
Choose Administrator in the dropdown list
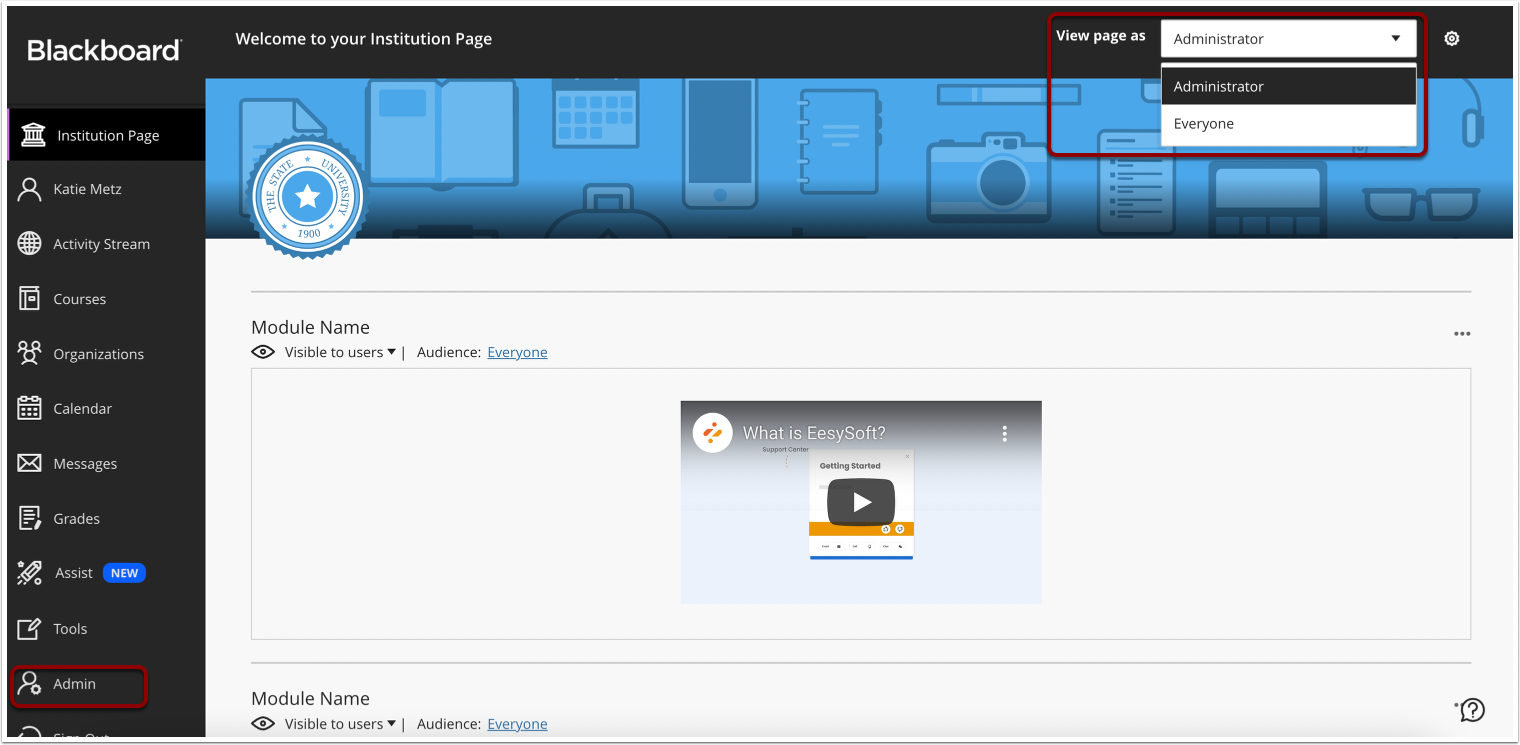tap(1288, 86)
